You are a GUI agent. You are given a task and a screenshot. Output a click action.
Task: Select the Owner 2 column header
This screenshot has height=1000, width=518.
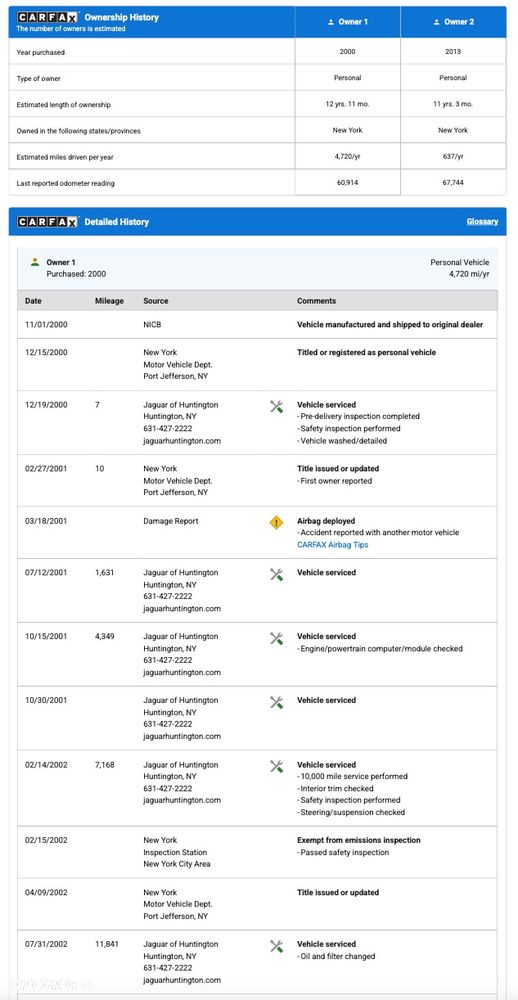454,22
